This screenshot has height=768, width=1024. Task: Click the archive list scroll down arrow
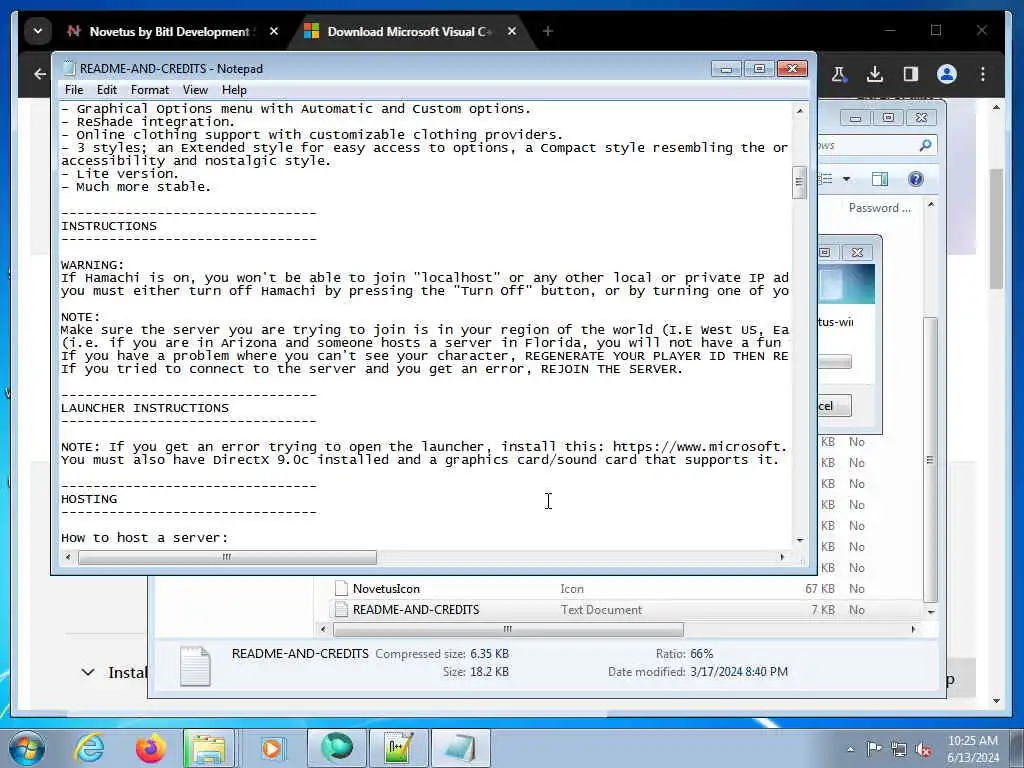931,612
